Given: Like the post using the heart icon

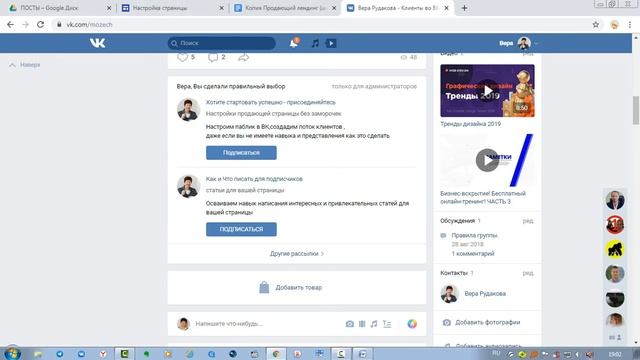Looking at the screenshot, I should coord(182,57).
